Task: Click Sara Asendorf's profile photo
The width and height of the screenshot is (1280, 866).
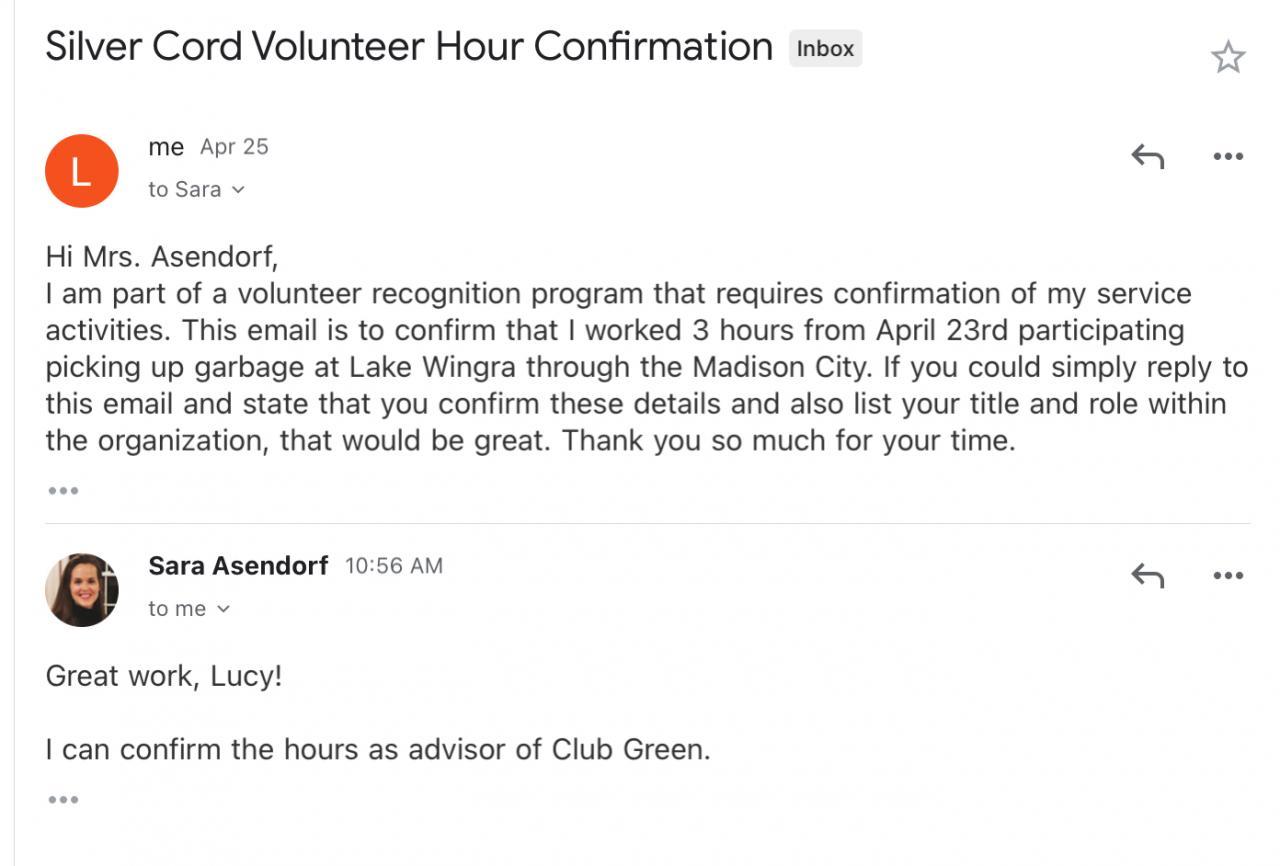Action: pyautogui.click(x=81, y=590)
